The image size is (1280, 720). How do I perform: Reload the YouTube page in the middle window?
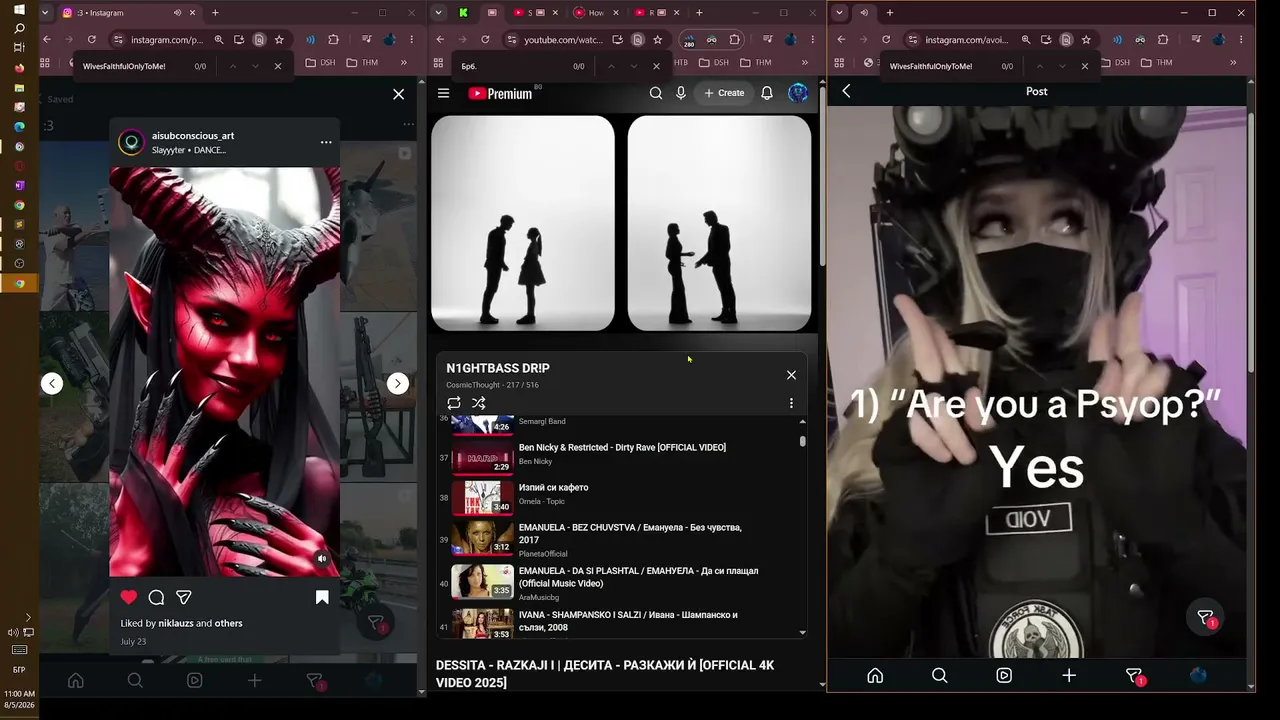coord(485,40)
